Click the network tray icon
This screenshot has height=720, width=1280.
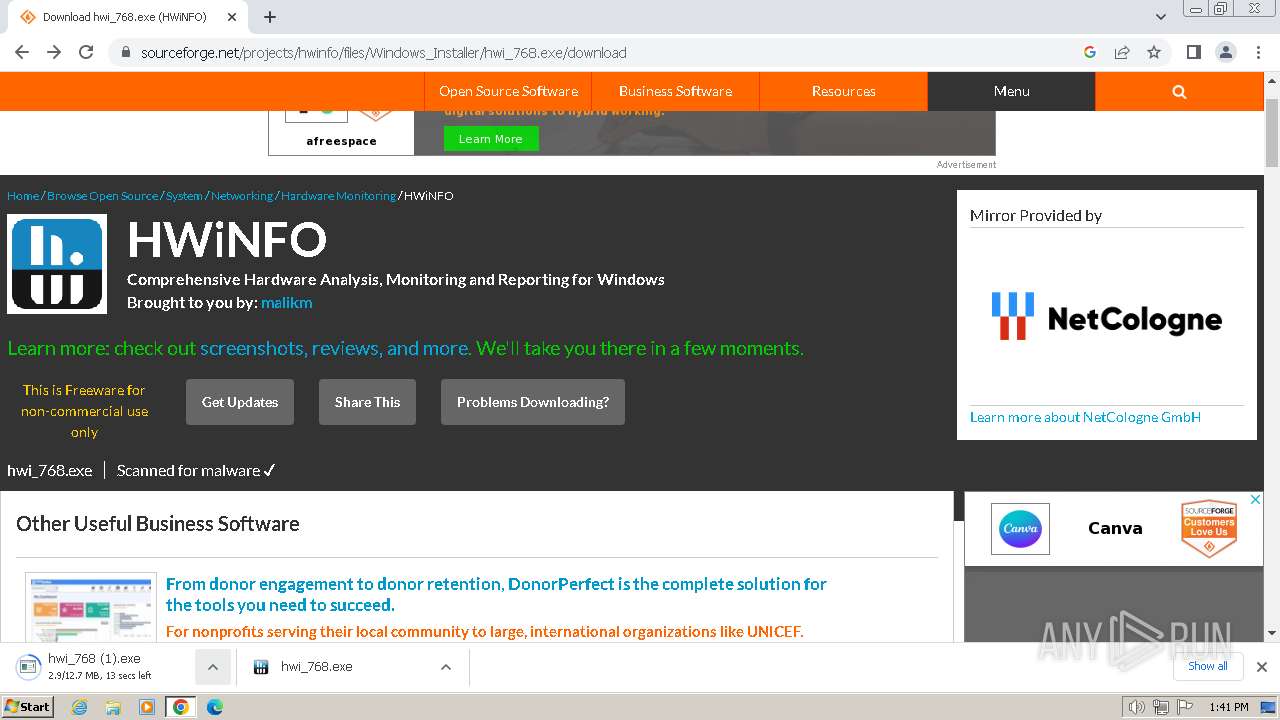[x=1161, y=707]
